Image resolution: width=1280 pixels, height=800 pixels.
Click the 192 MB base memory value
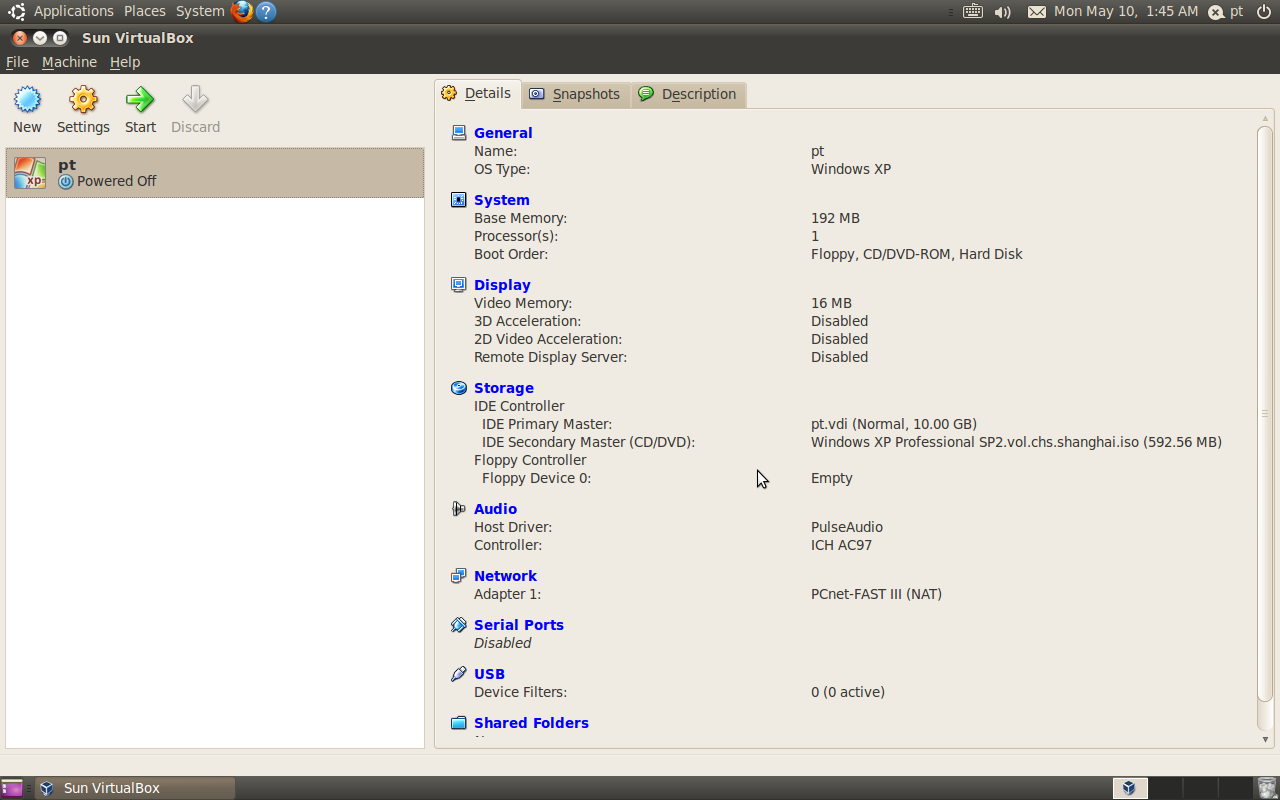pyautogui.click(x=835, y=218)
